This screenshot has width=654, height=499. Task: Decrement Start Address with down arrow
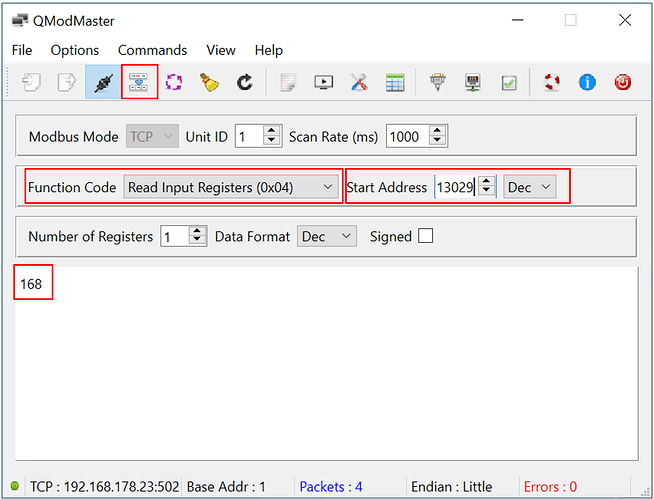pos(486,192)
